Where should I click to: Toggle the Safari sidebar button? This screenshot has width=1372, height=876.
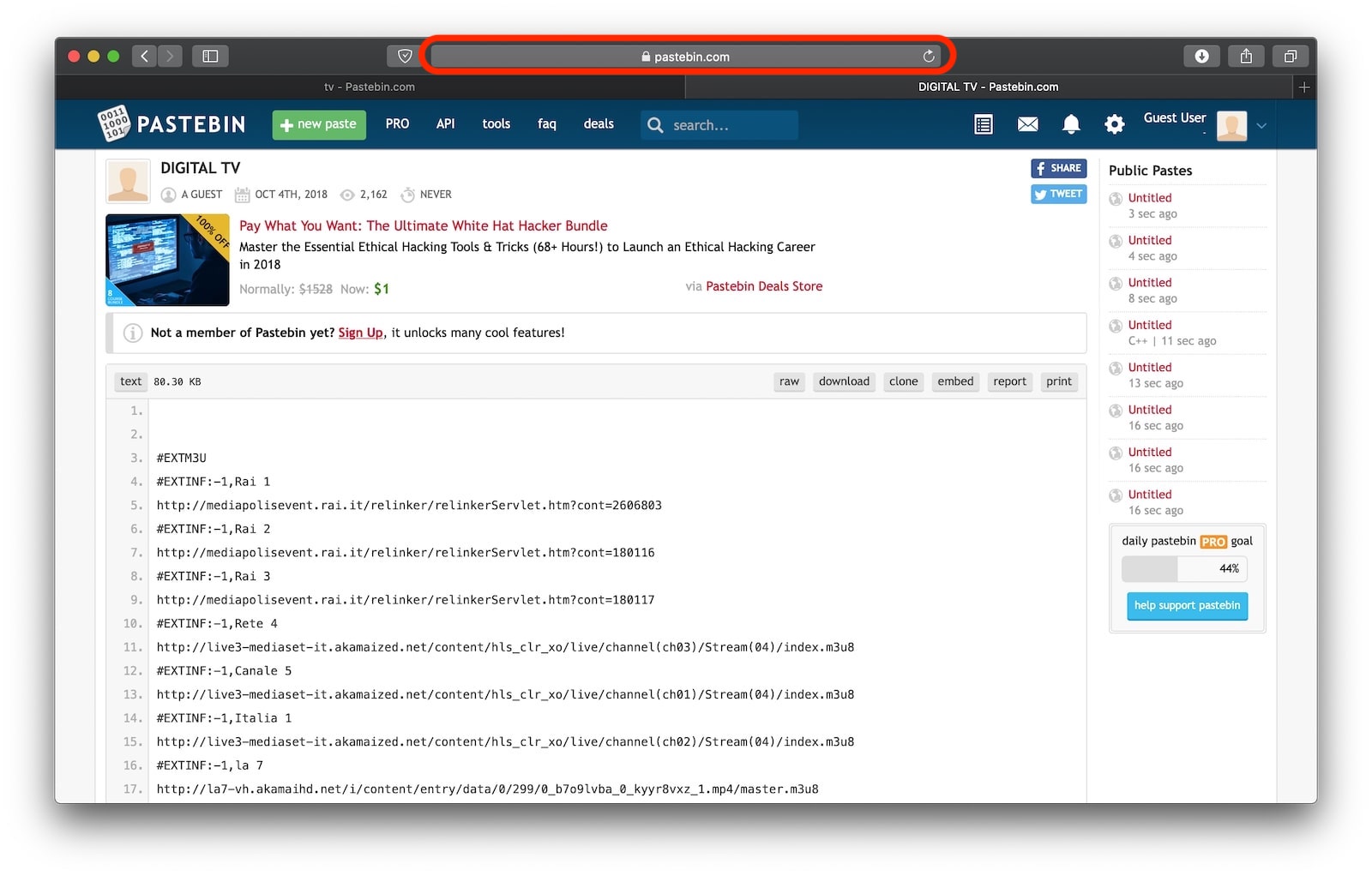(x=210, y=57)
